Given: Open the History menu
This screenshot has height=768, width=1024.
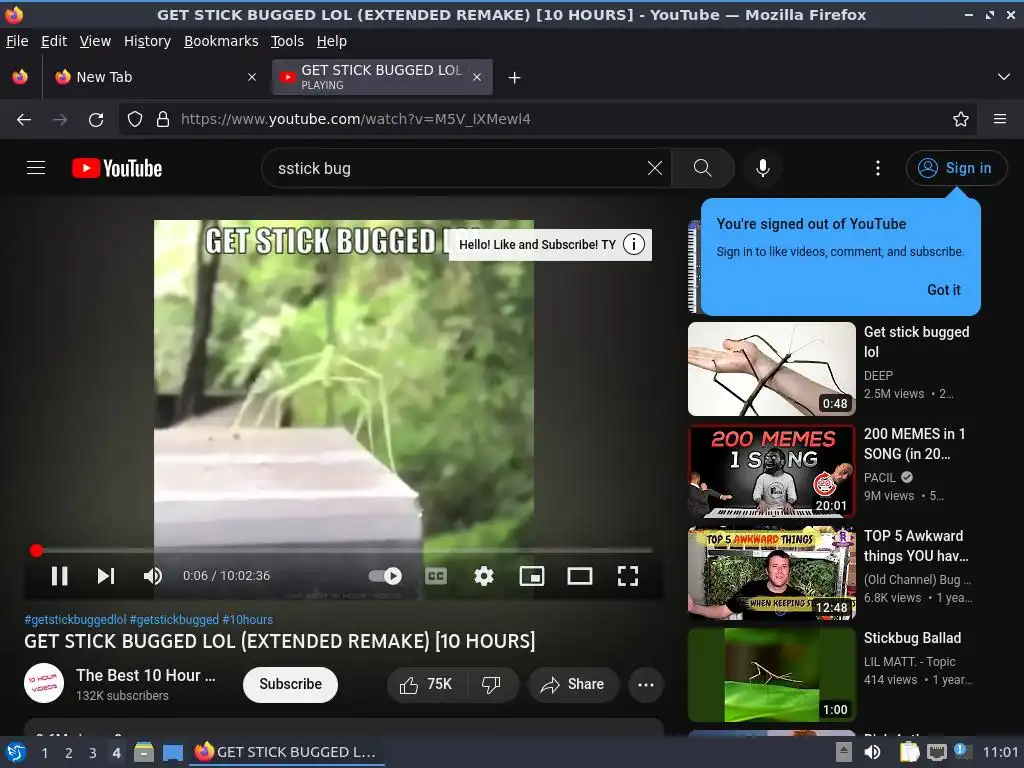Looking at the screenshot, I should coord(147,41).
